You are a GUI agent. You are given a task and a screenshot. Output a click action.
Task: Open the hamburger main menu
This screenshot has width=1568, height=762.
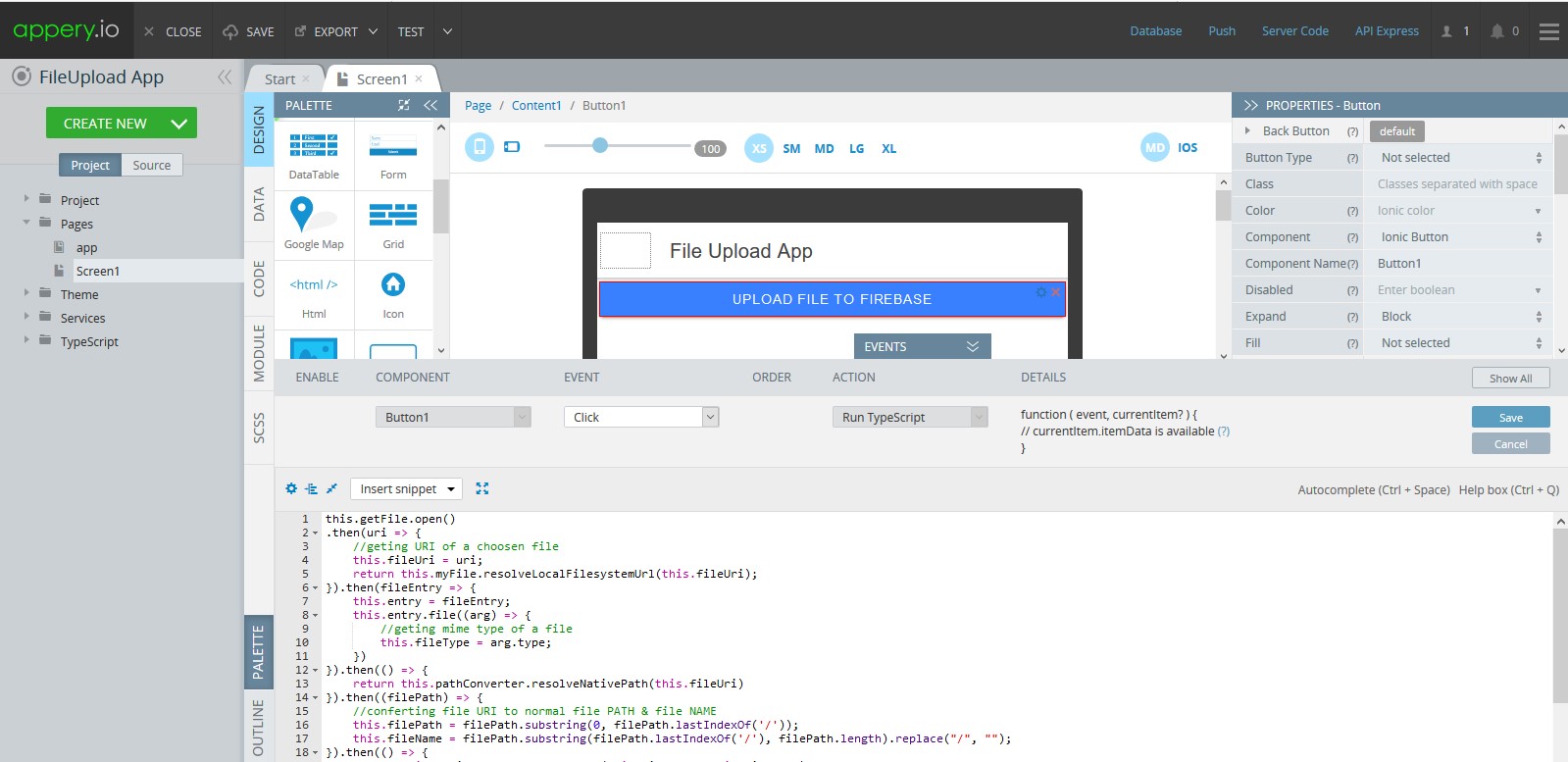coord(1549,31)
